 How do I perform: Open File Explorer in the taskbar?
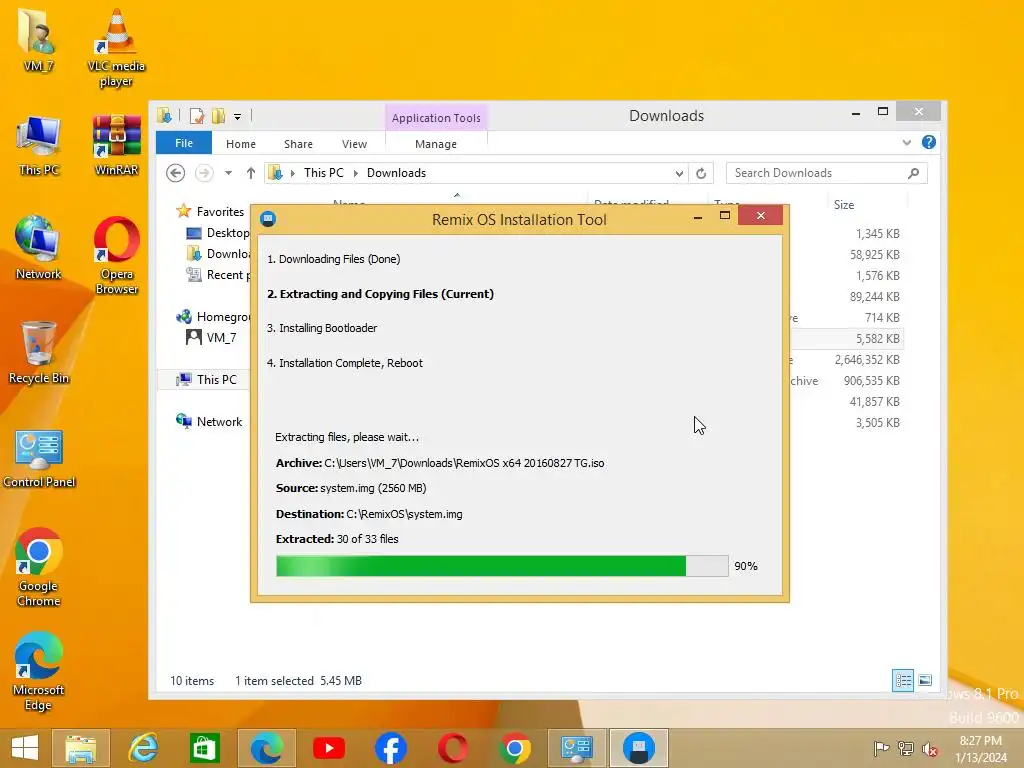pyautogui.click(x=80, y=748)
